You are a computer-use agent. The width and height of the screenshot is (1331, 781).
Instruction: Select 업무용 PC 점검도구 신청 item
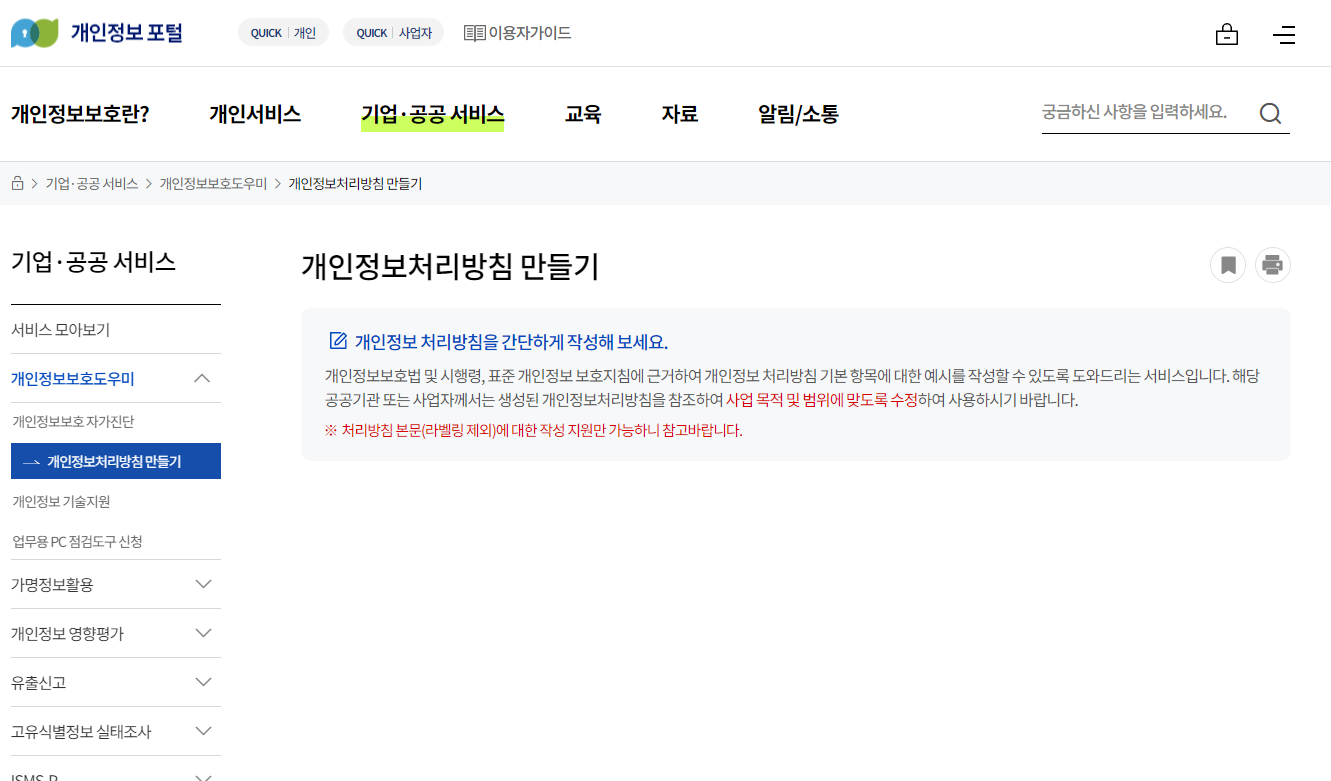(77, 541)
